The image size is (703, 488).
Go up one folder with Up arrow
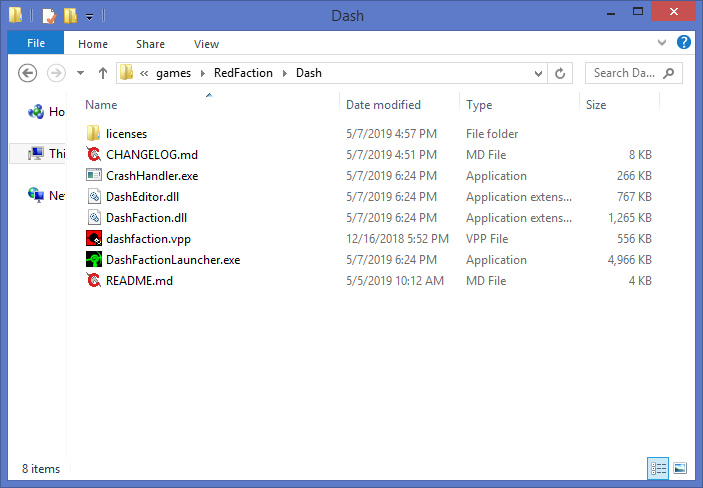click(x=102, y=73)
